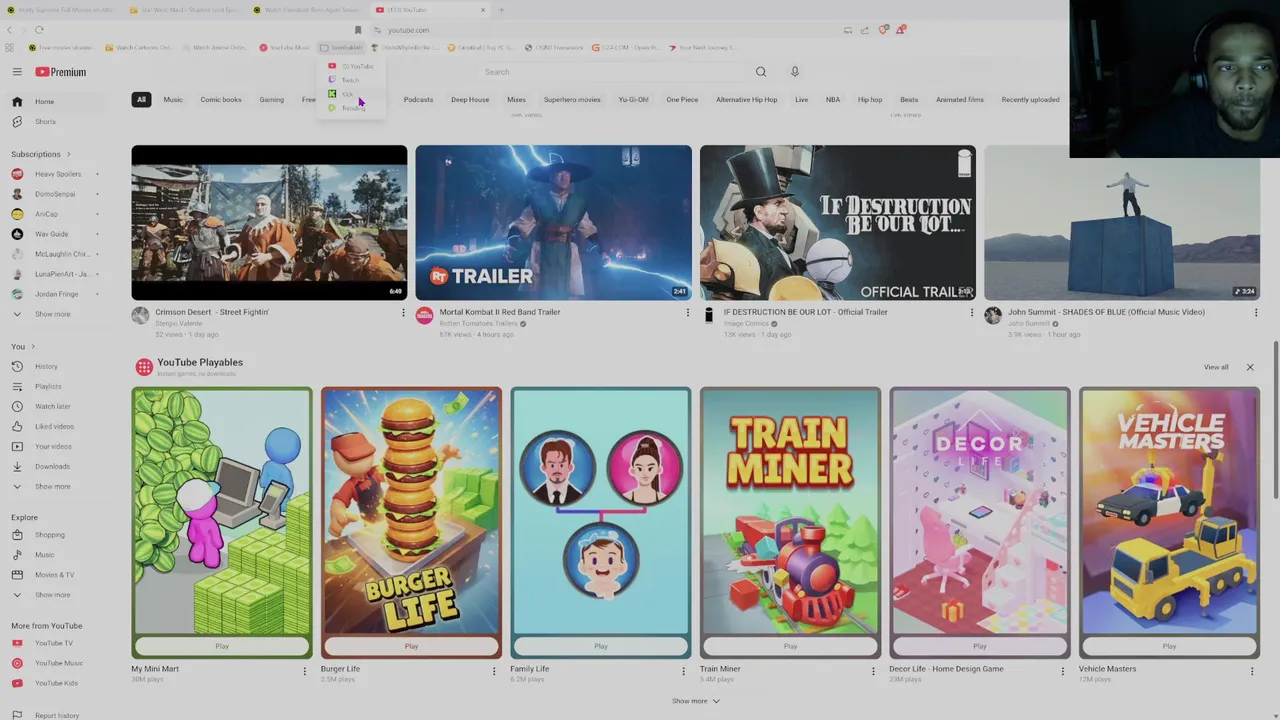The image size is (1280, 720).
Task: Select the One Piece filter chip
Action: [x=682, y=99]
